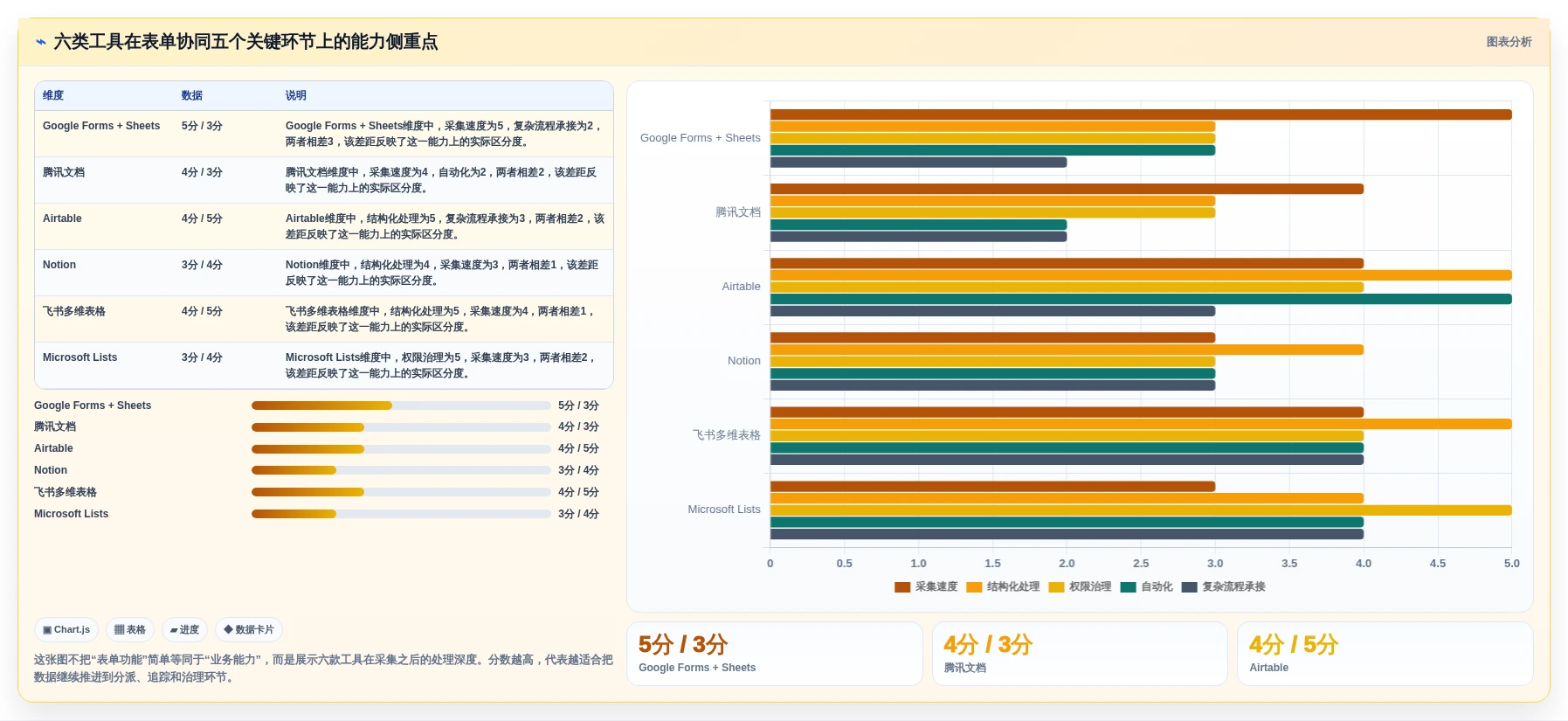This screenshot has width=1568, height=721.
Task: Click the Microsoft Lists progress bar
Action: click(x=401, y=514)
